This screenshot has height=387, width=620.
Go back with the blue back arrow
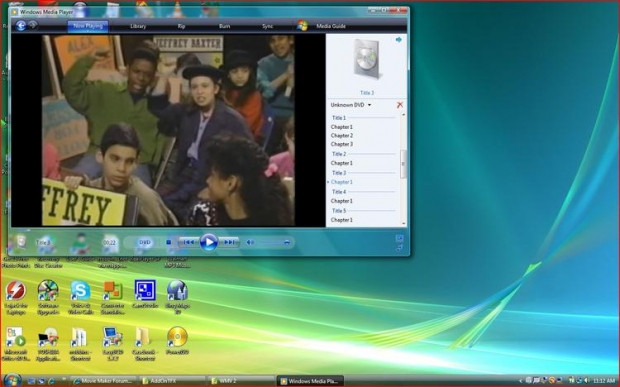click(21, 26)
